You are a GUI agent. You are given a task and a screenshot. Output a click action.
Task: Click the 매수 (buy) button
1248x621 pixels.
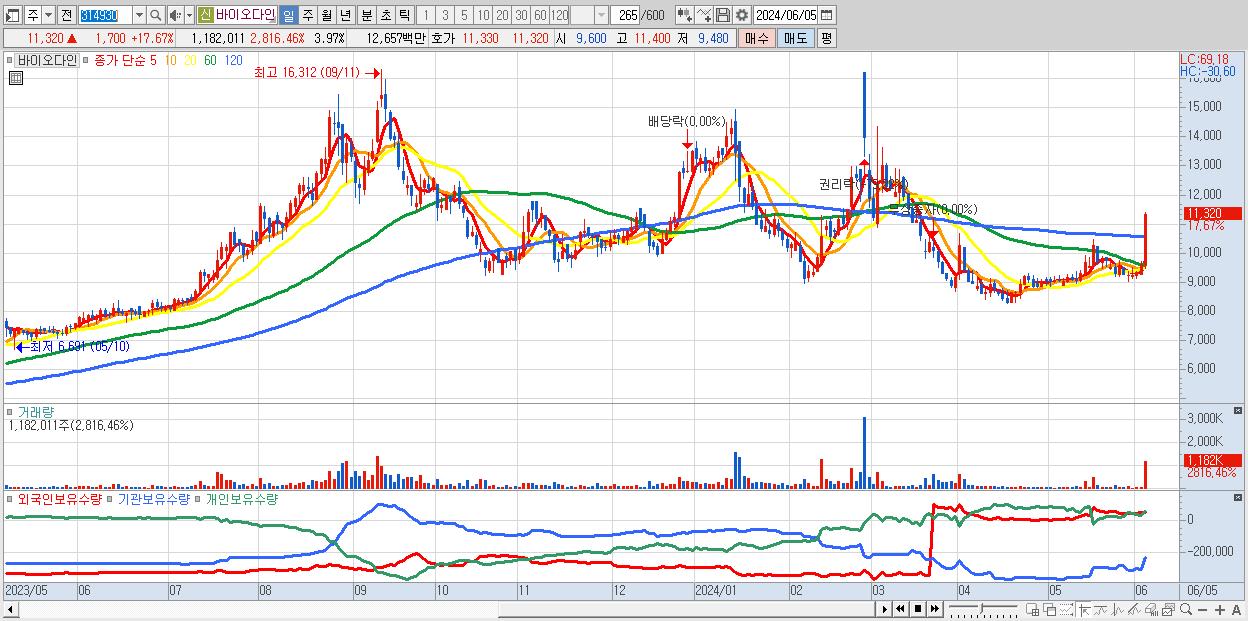[756, 38]
